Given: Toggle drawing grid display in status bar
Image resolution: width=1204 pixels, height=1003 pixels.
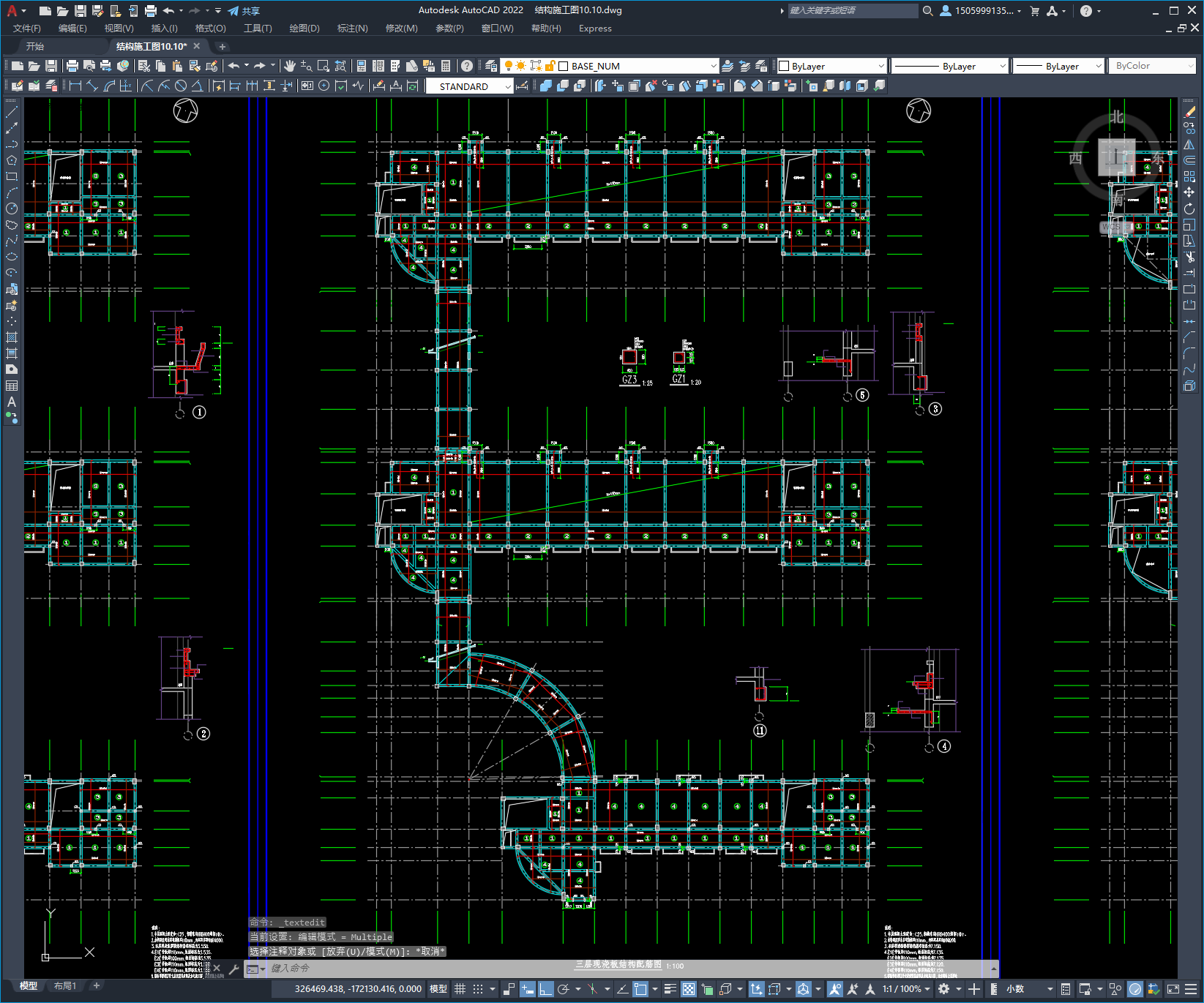Looking at the screenshot, I should tap(460, 989).
